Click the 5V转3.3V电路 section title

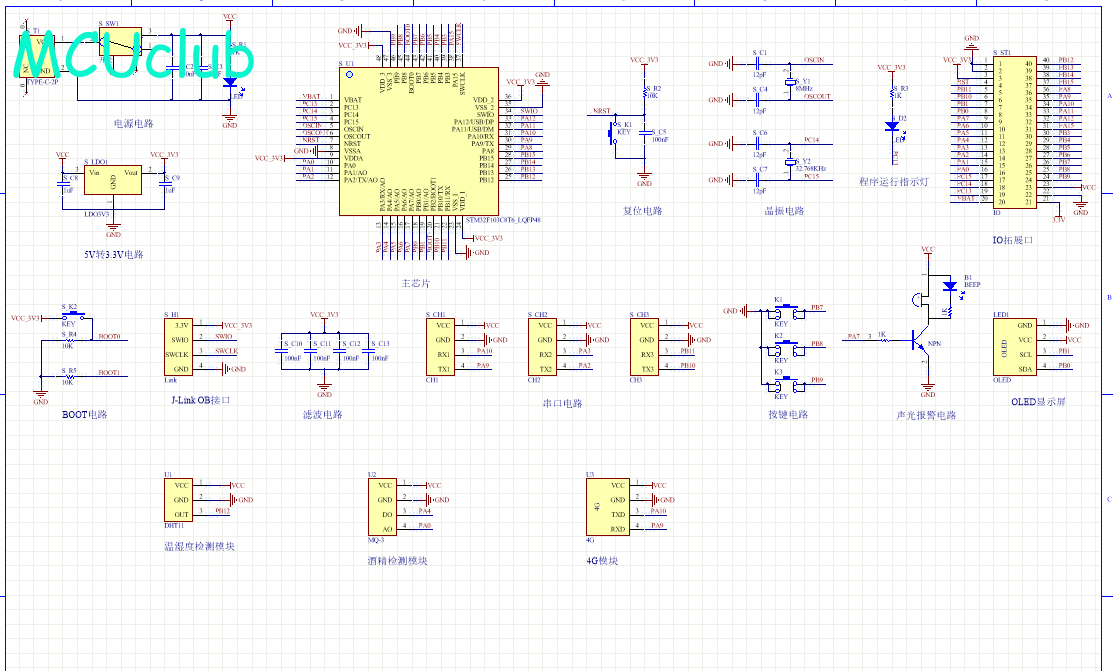pyautogui.click(x=114, y=254)
